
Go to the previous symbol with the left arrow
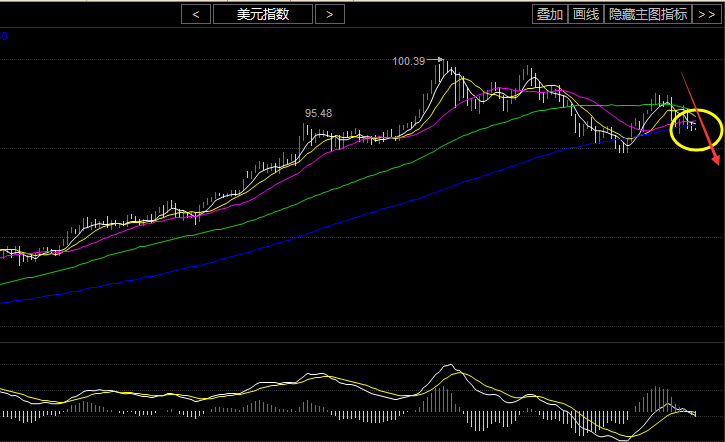tap(196, 14)
